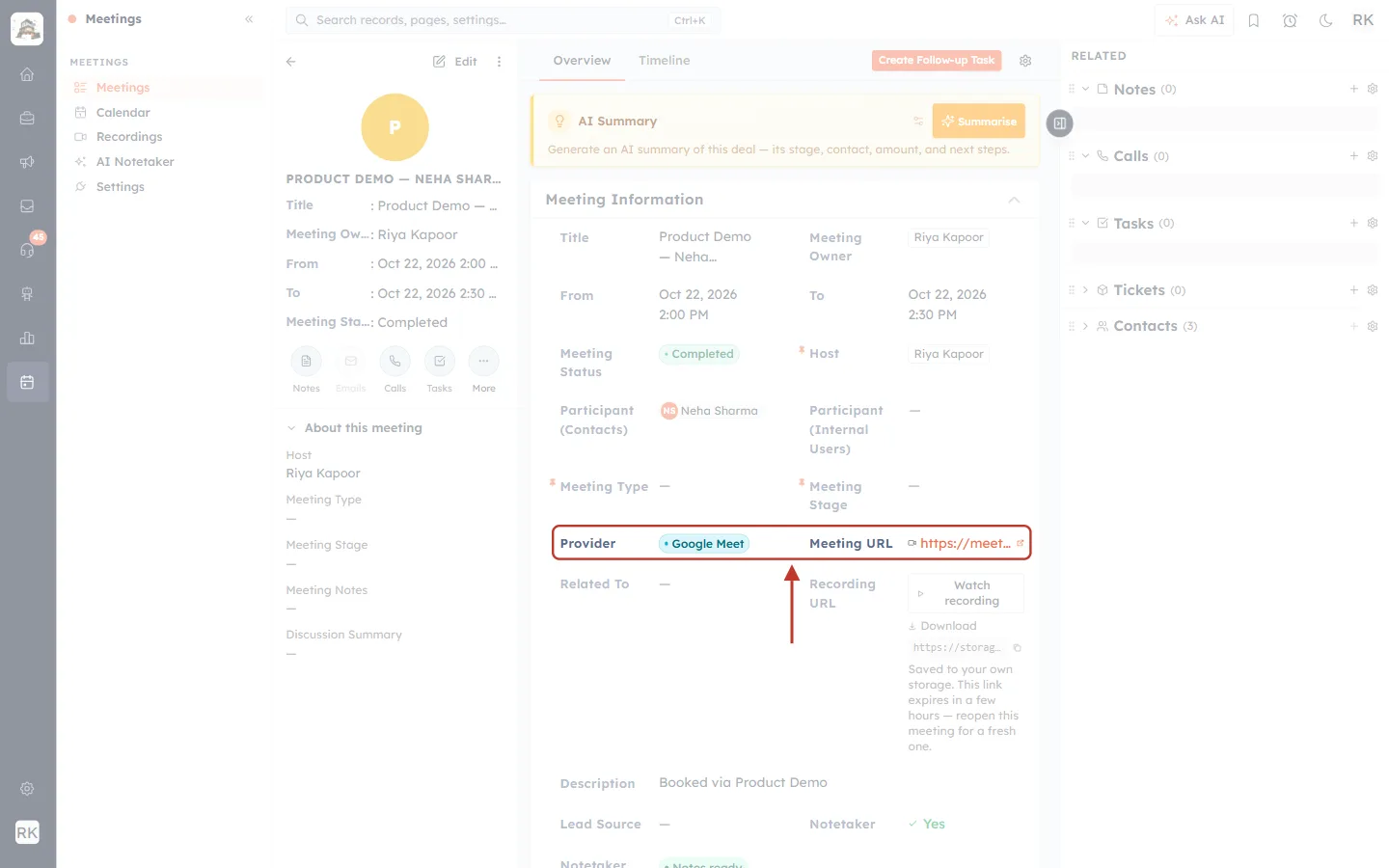1389x868 pixels.
Task: Open Recordings in the Meetings menu
Action: coord(128,137)
